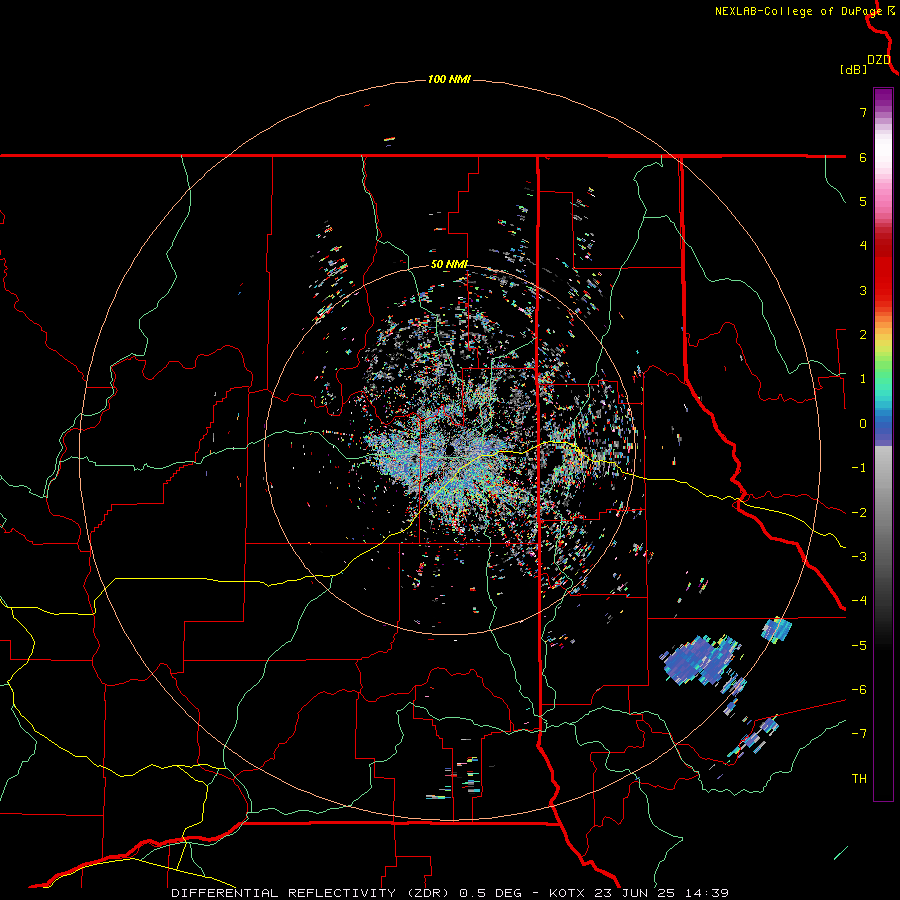Click the -2 value on the dB scale

(859, 513)
